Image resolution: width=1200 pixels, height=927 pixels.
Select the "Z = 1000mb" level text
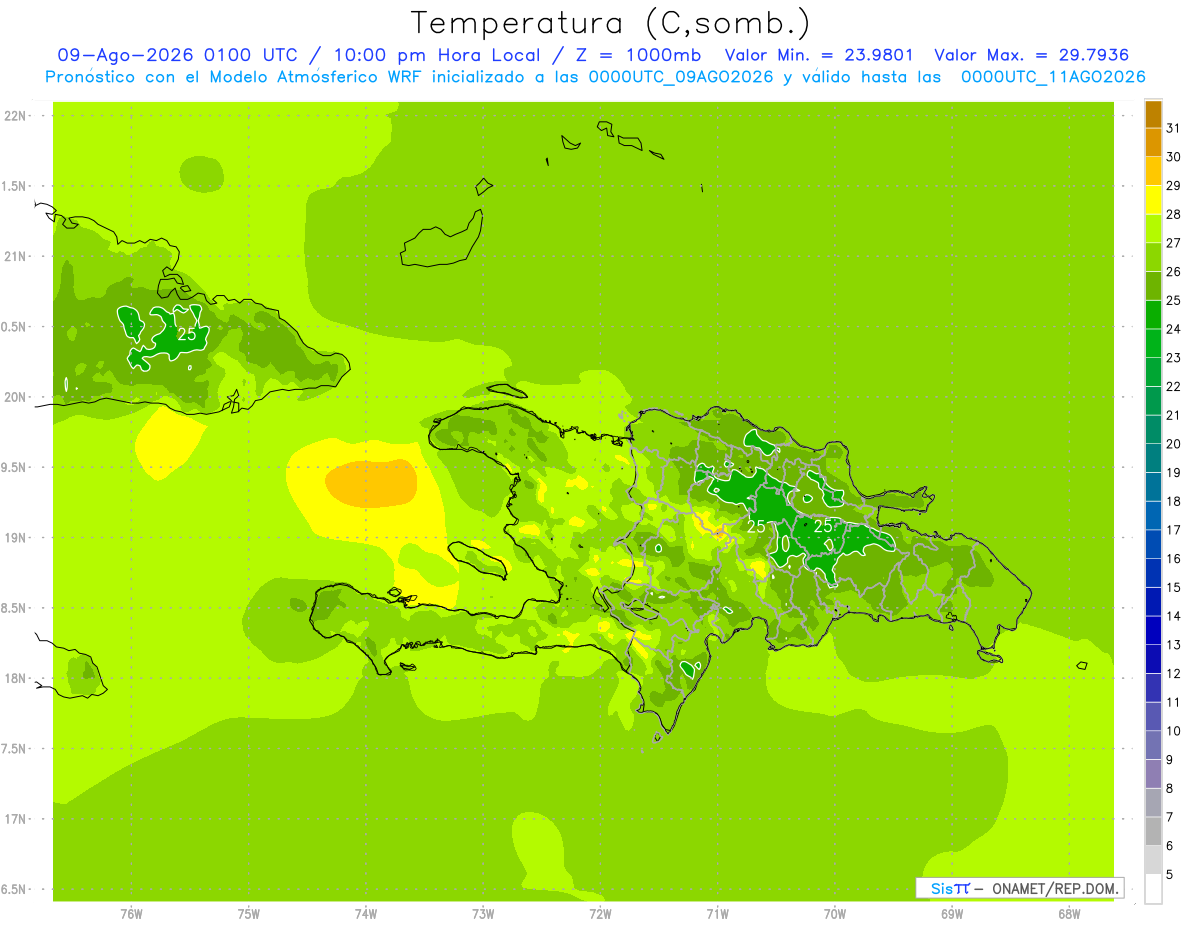[640, 55]
